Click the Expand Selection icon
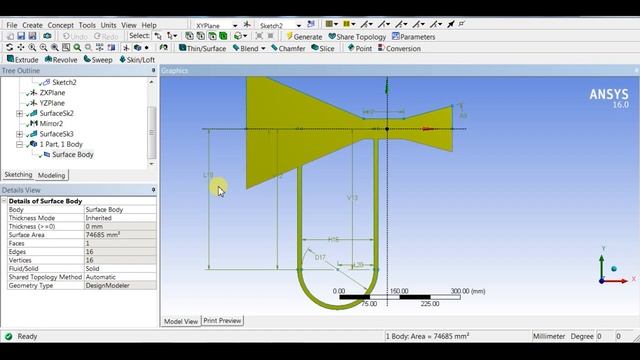Image resolution: width=640 pixels, height=360 pixels. point(259,36)
